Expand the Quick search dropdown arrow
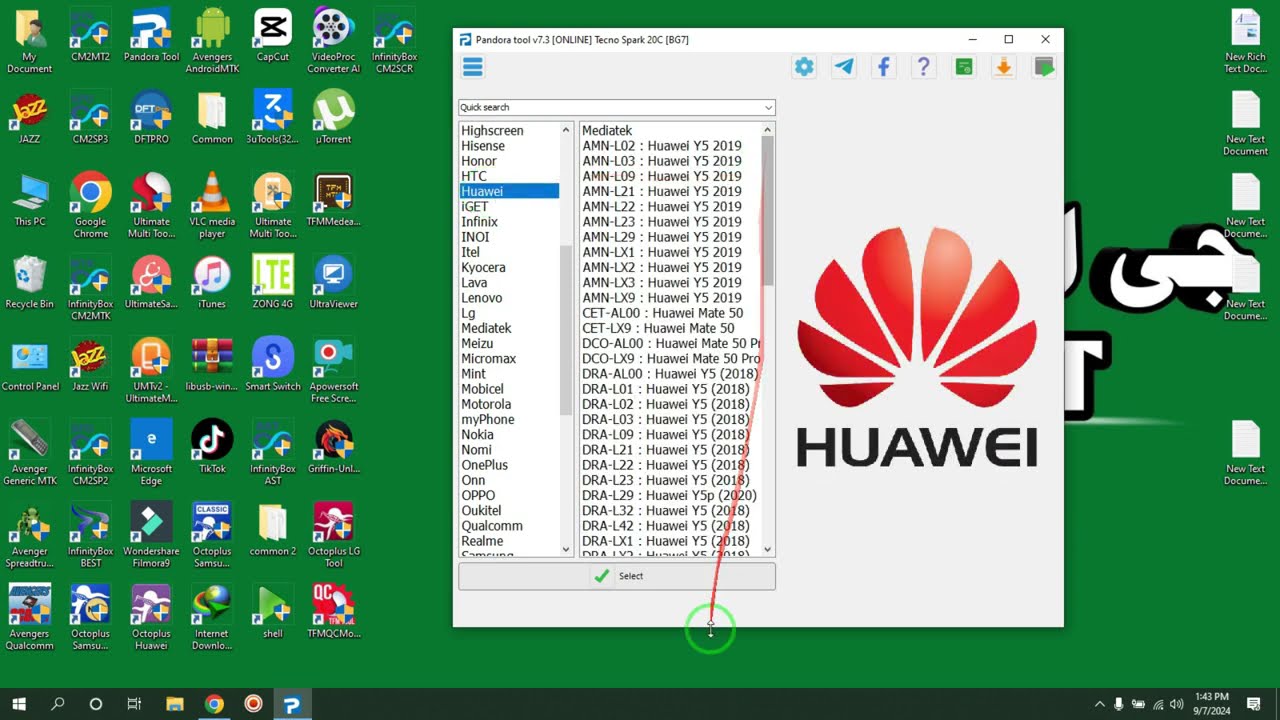 pyautogui.click(x=768, y=108)
